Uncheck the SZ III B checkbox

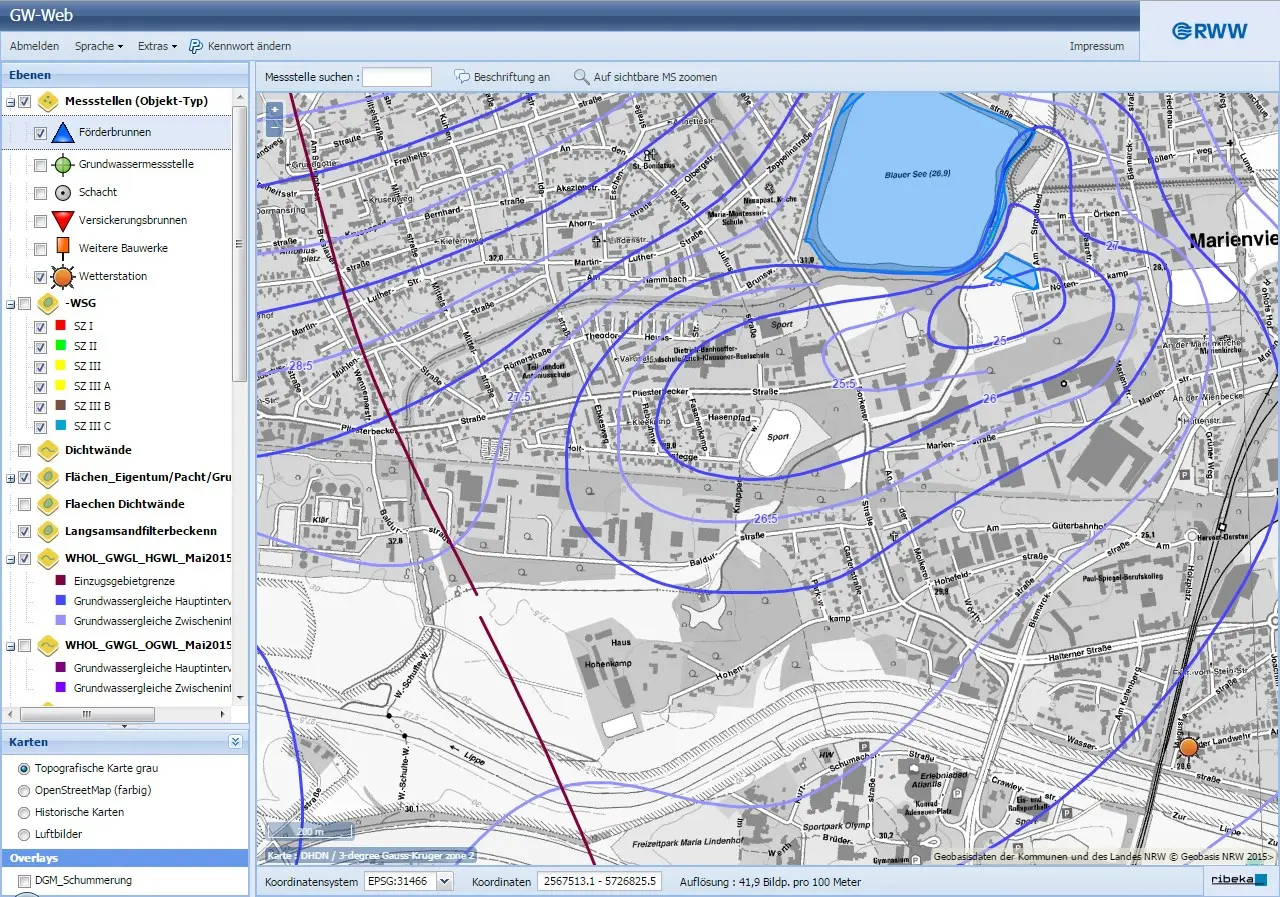(x=40, y=407)
